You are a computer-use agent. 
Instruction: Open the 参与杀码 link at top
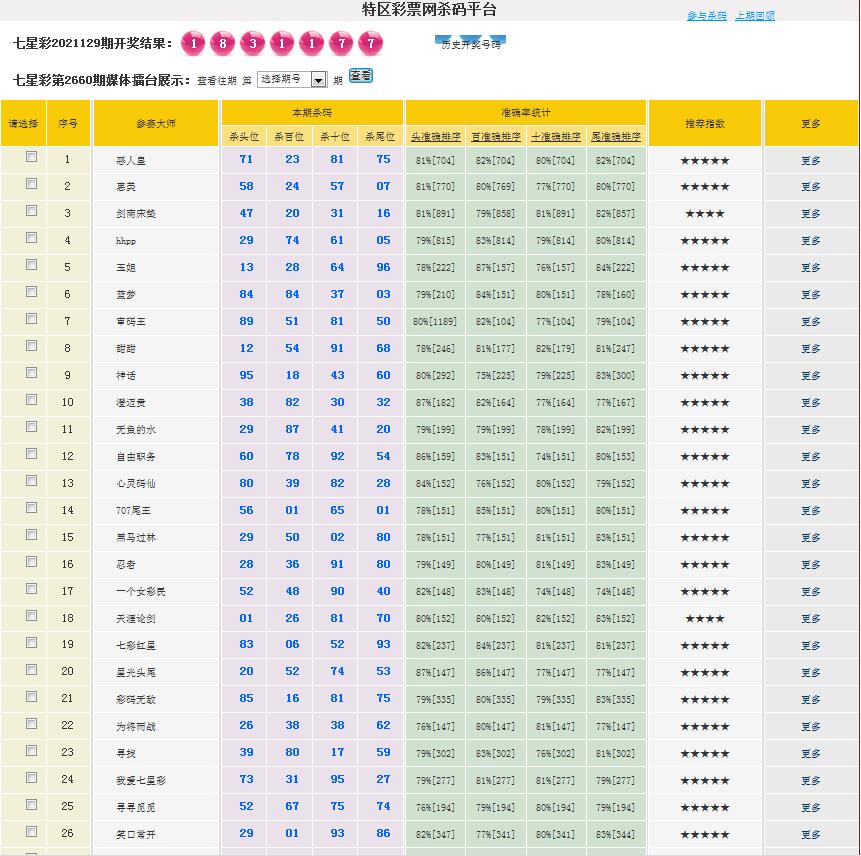(707, 16)
